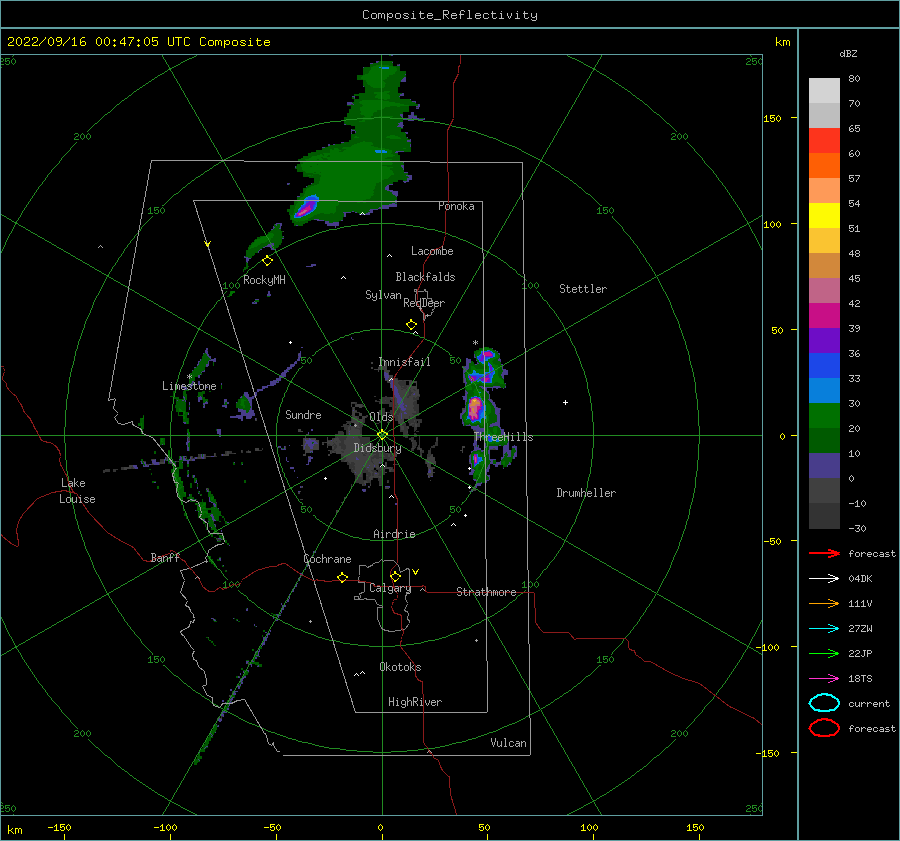Click the yellow diamond marker below Cochrane
The image size is (900, 841).
pyautogui.click(x=343, y=578)
